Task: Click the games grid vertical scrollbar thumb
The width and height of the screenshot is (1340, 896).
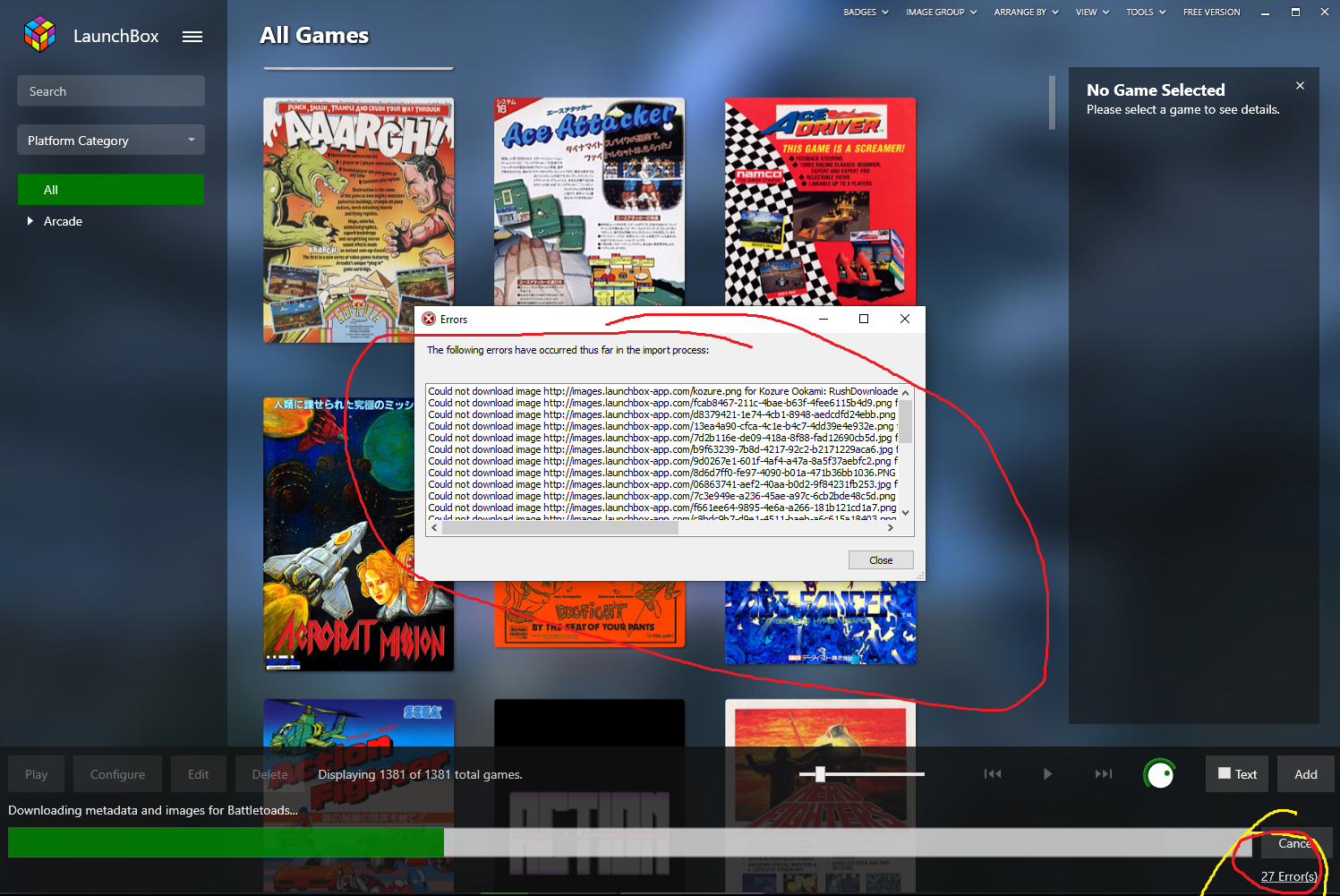Action: (x=1053, y=102)
